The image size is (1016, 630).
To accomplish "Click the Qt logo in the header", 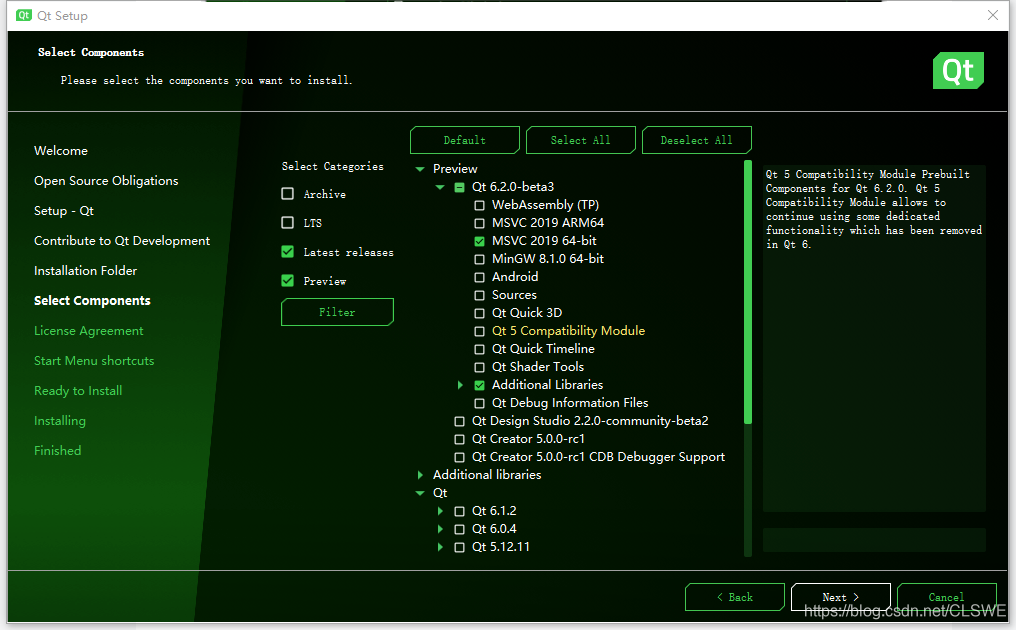I will click(x=958, y=70).
